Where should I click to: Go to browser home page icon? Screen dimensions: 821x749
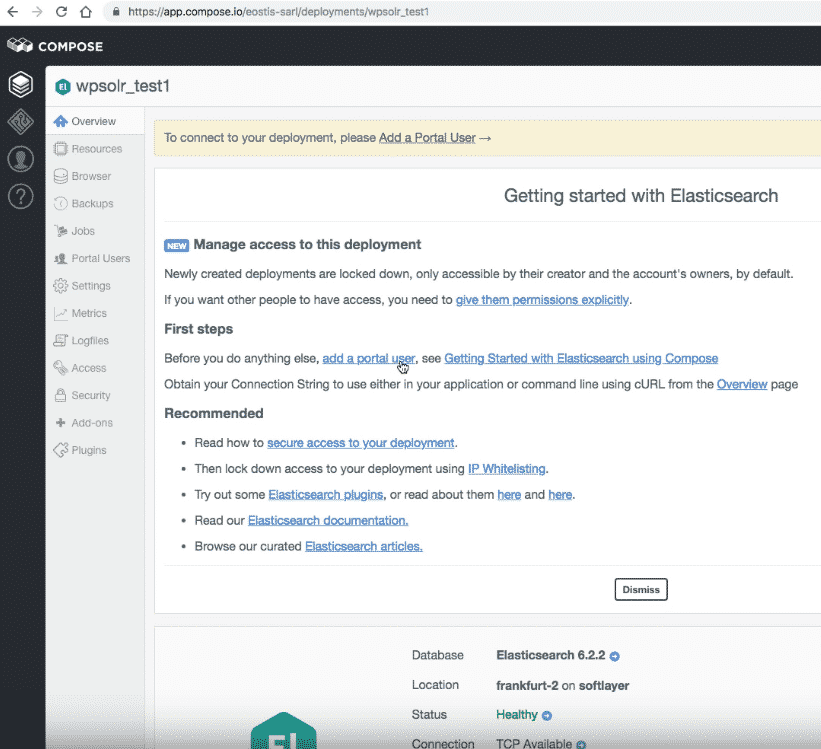(x=85, y=12)
